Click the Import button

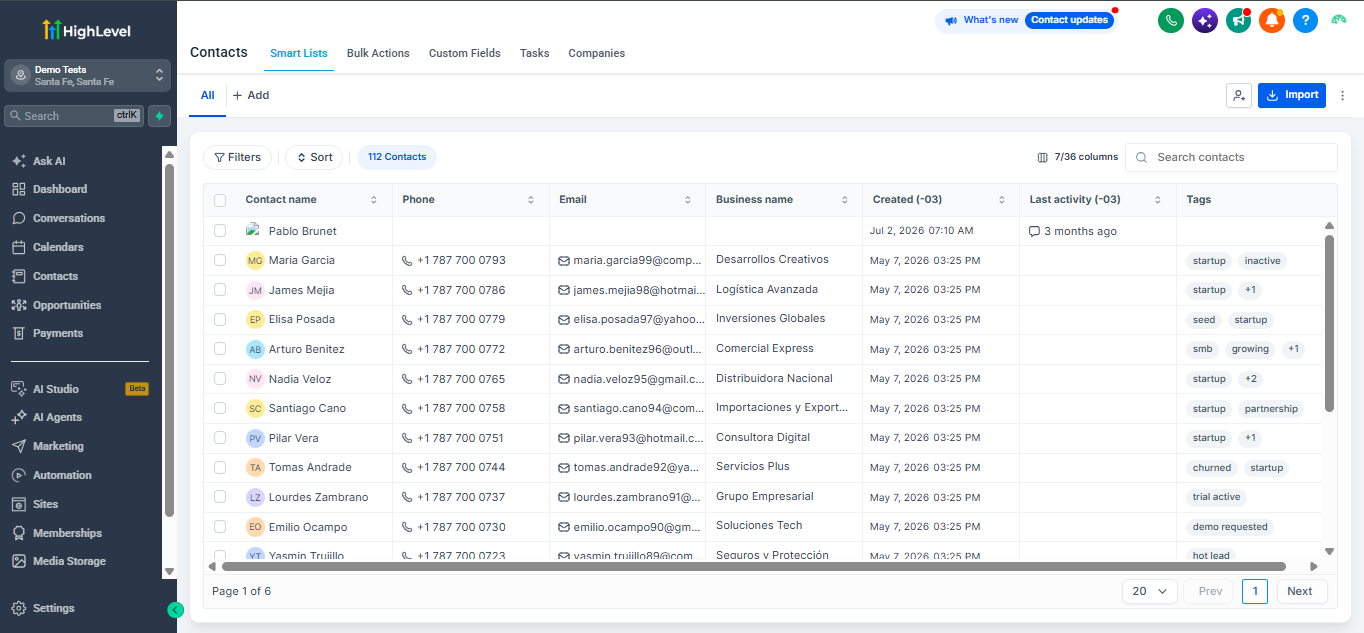click(x=1292, y=95)
